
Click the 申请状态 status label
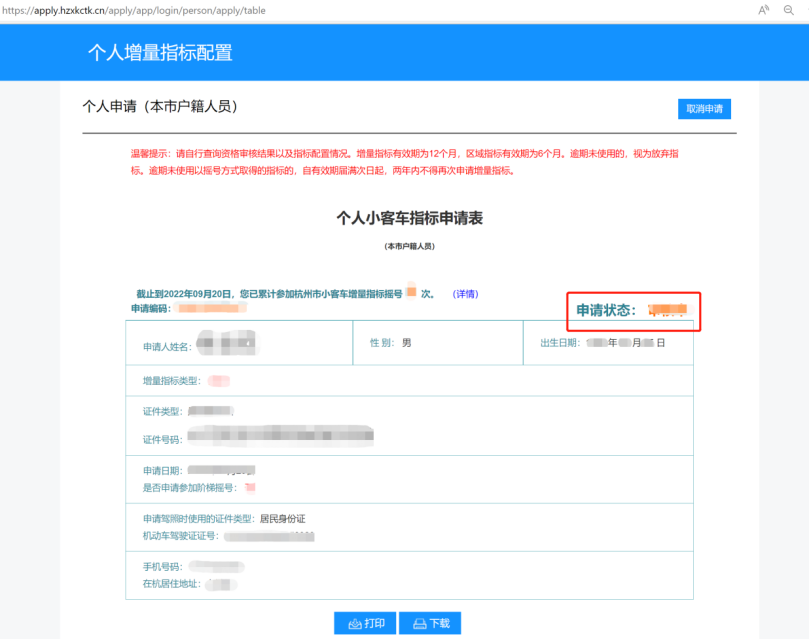coord(606,311)
